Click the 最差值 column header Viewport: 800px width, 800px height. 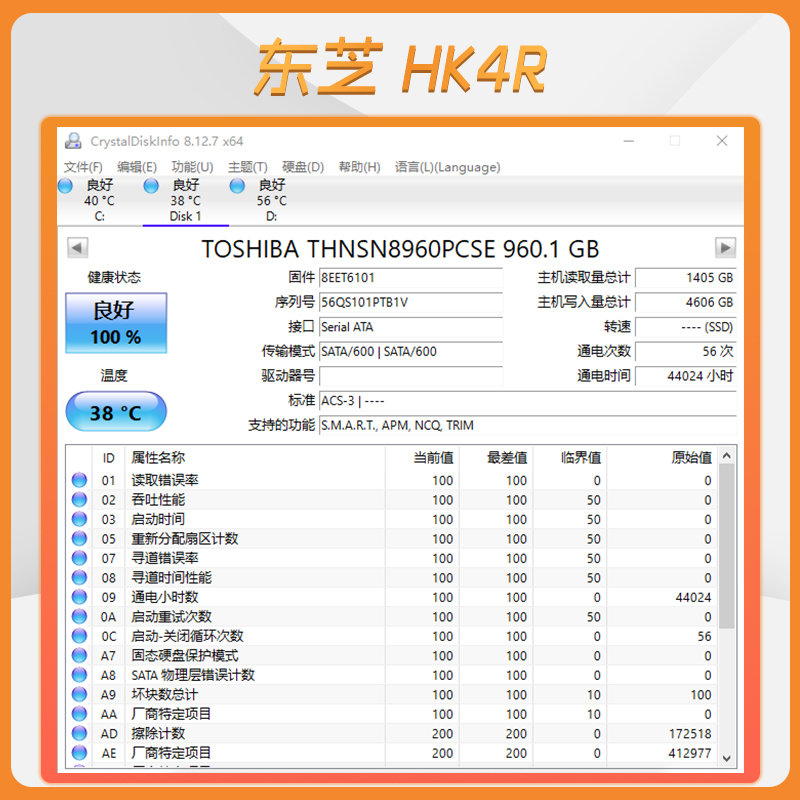496,458
